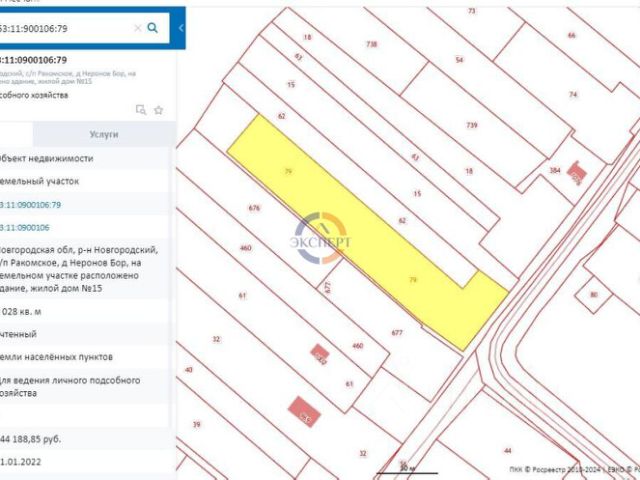Click the magnifier search icon
640x480 pixels.
click(152, 28)
